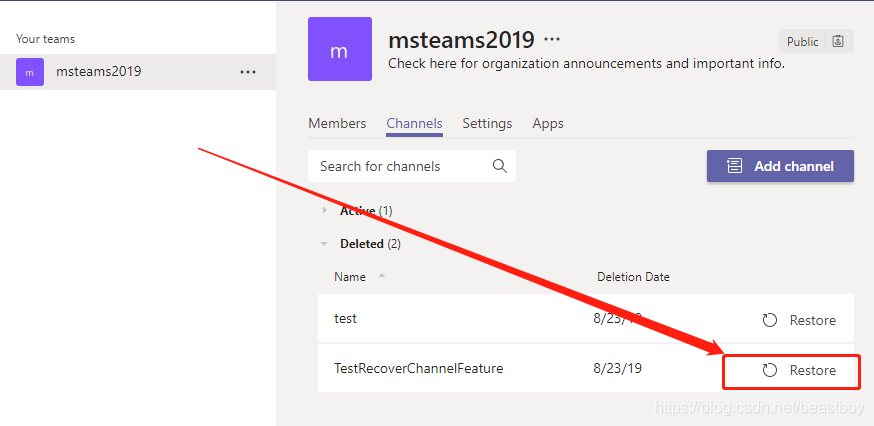Click the 8/23/19 date for TestRecoverChannelFeature
874x426 pixels.
click(617, 369)
